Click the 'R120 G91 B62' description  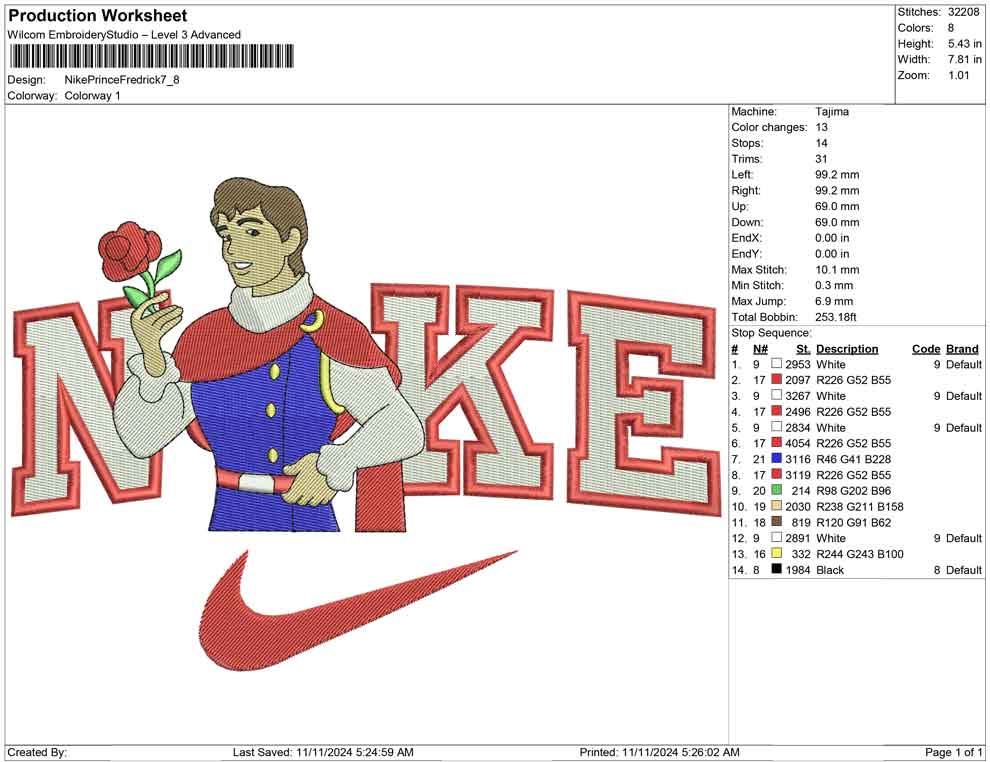pos(854,522)
